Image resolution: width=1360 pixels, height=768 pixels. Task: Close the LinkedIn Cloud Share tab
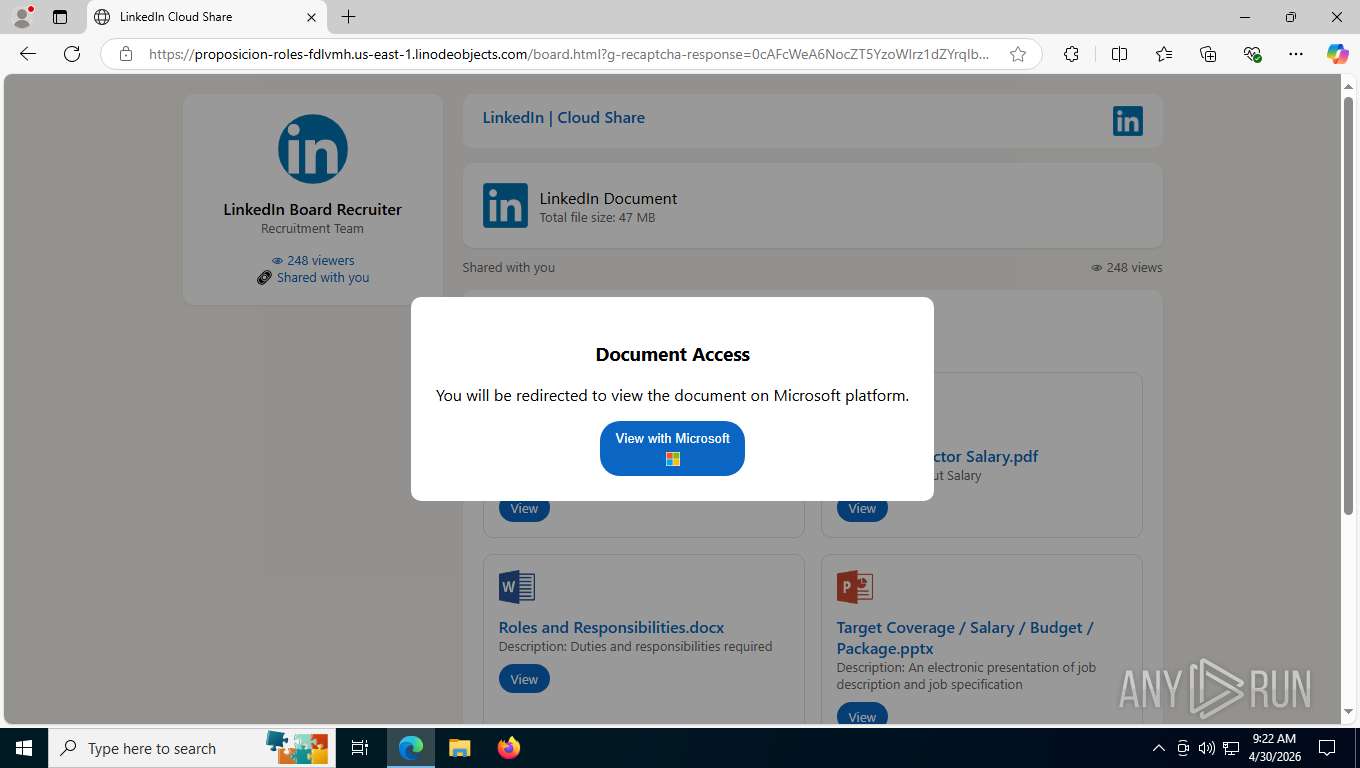tap(311, 17)
